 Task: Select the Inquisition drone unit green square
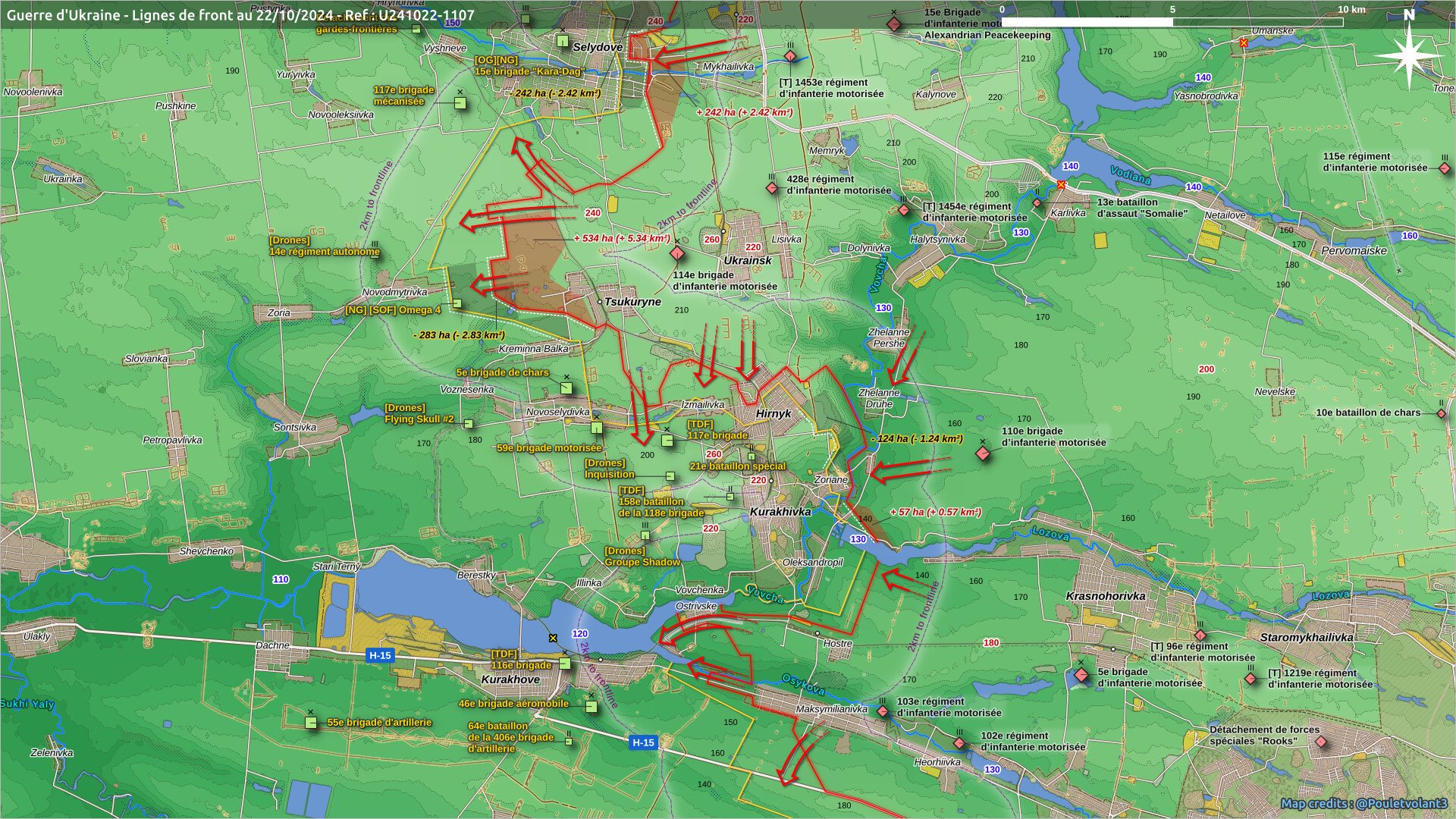(x=670, y=476)
